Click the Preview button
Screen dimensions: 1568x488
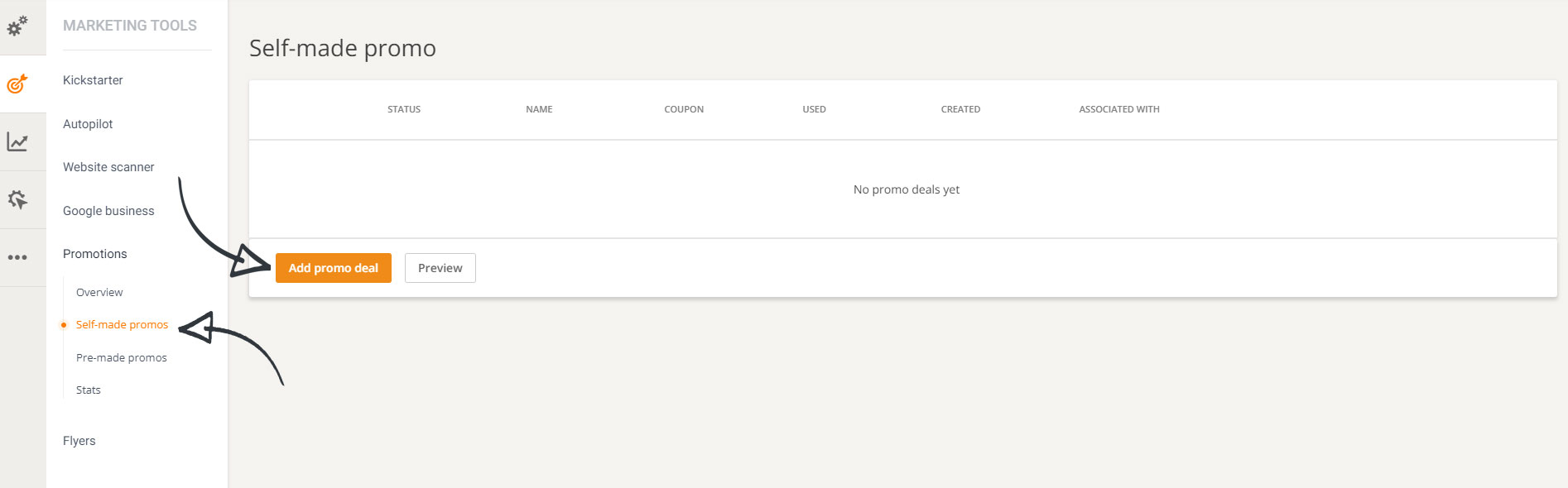(x=440, y=268)
